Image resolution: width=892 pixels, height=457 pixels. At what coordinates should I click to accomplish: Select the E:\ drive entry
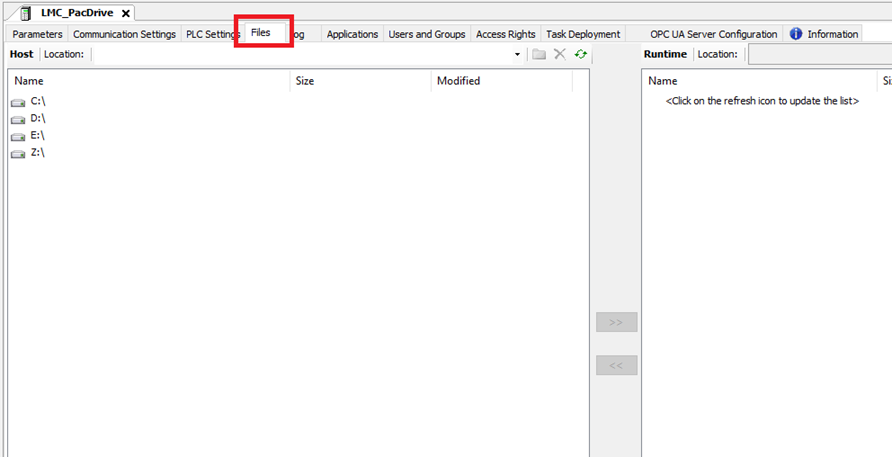[x=37, y=135]
